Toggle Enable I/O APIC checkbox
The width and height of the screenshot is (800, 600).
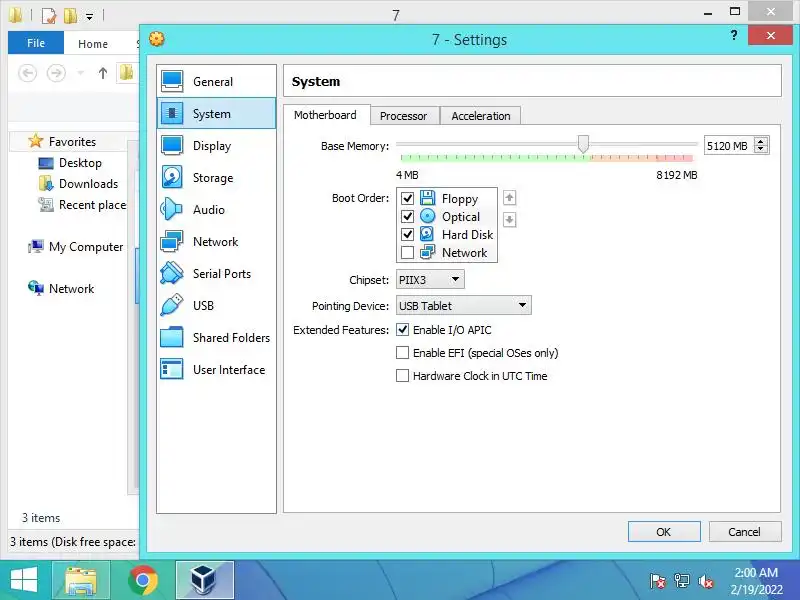pos(403,330)
